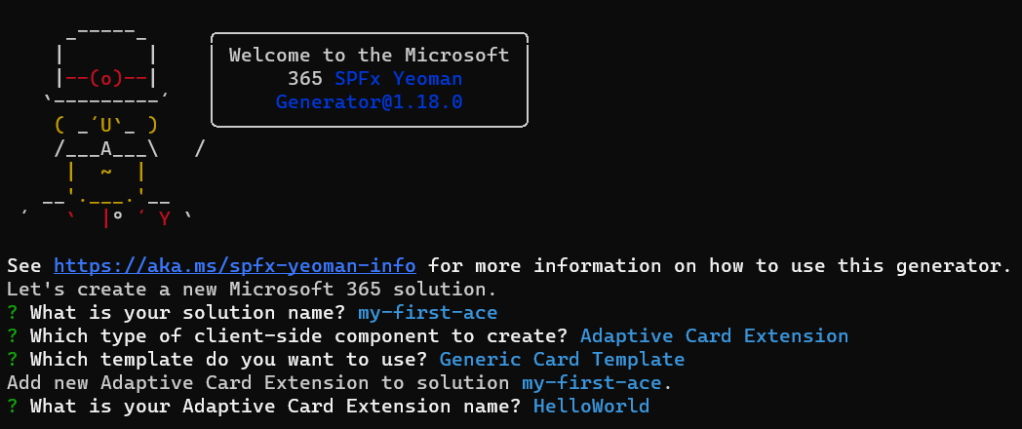This screenshot has height=429, width=1022.
Task: Click the Yeoman mascot's yellow face
Action: pos(105,125)
